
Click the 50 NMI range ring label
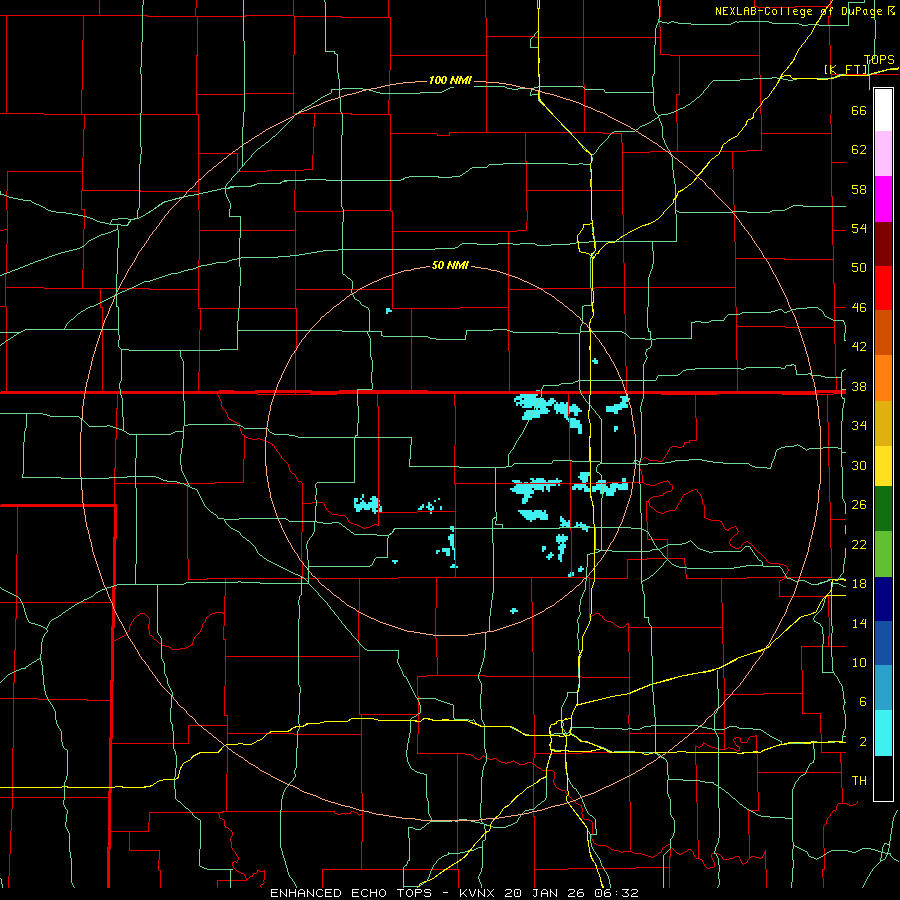[x=450, y=265]
